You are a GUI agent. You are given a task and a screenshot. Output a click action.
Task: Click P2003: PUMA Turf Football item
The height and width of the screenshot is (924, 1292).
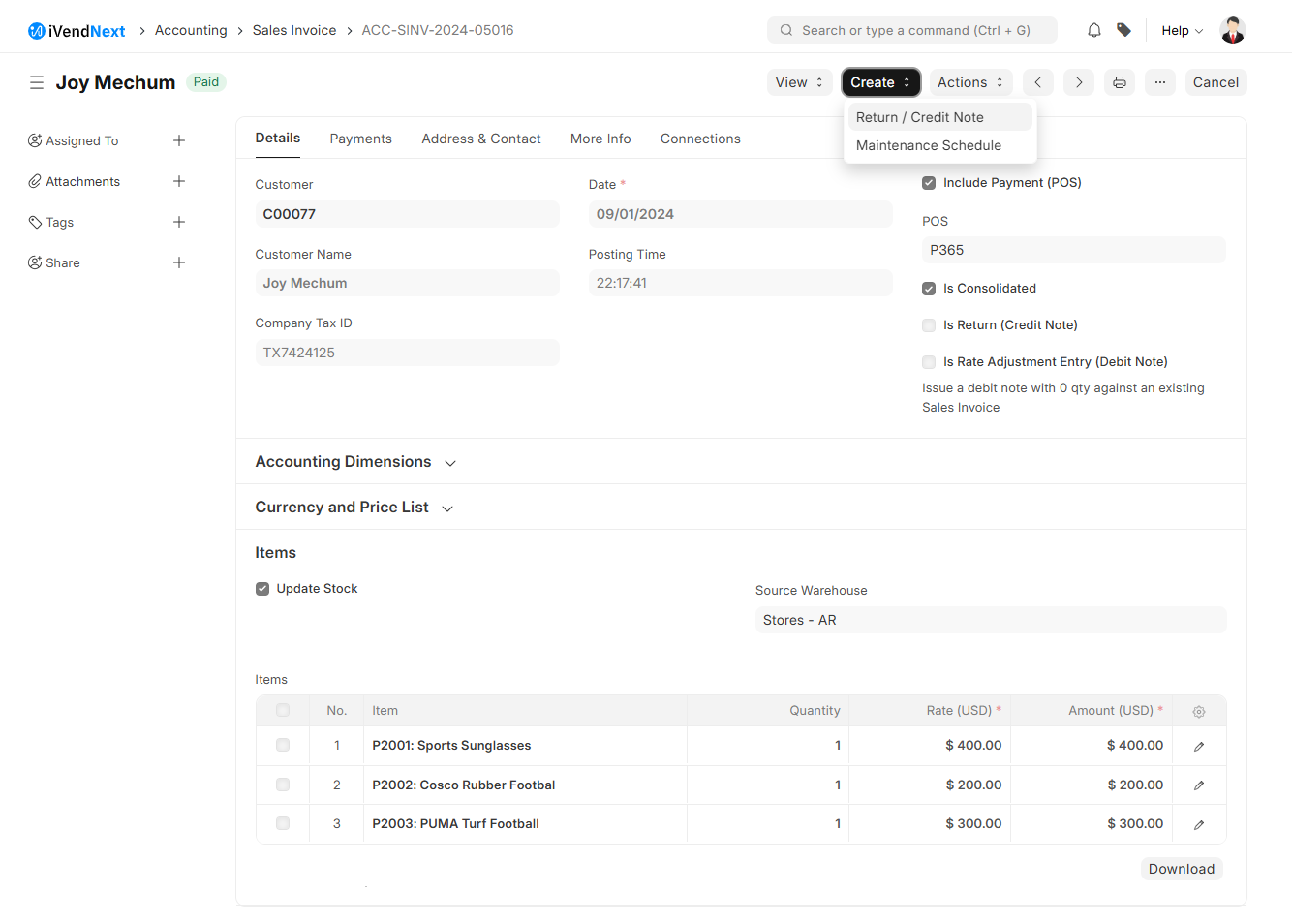coord(455,824)
